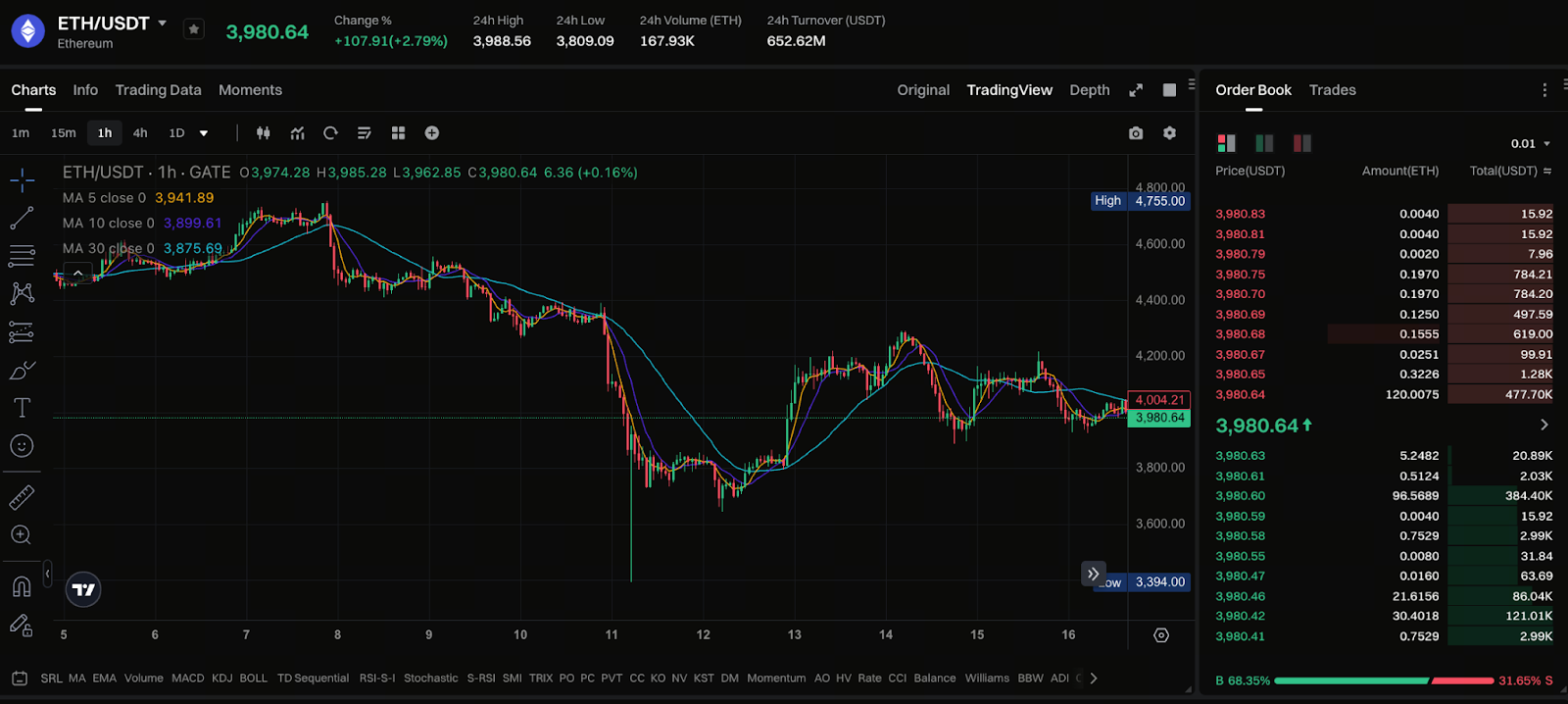Click the plus add icon in chart toolbar
This screenshot has height=704, width=1568.
(x=432, y=133)
